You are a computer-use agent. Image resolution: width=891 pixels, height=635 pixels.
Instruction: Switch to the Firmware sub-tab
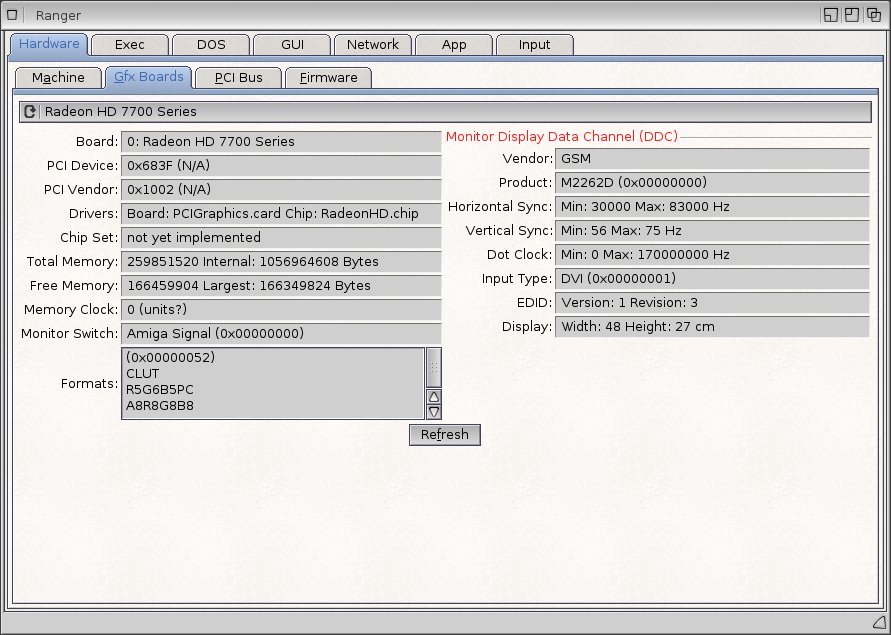tap(328, 77)
